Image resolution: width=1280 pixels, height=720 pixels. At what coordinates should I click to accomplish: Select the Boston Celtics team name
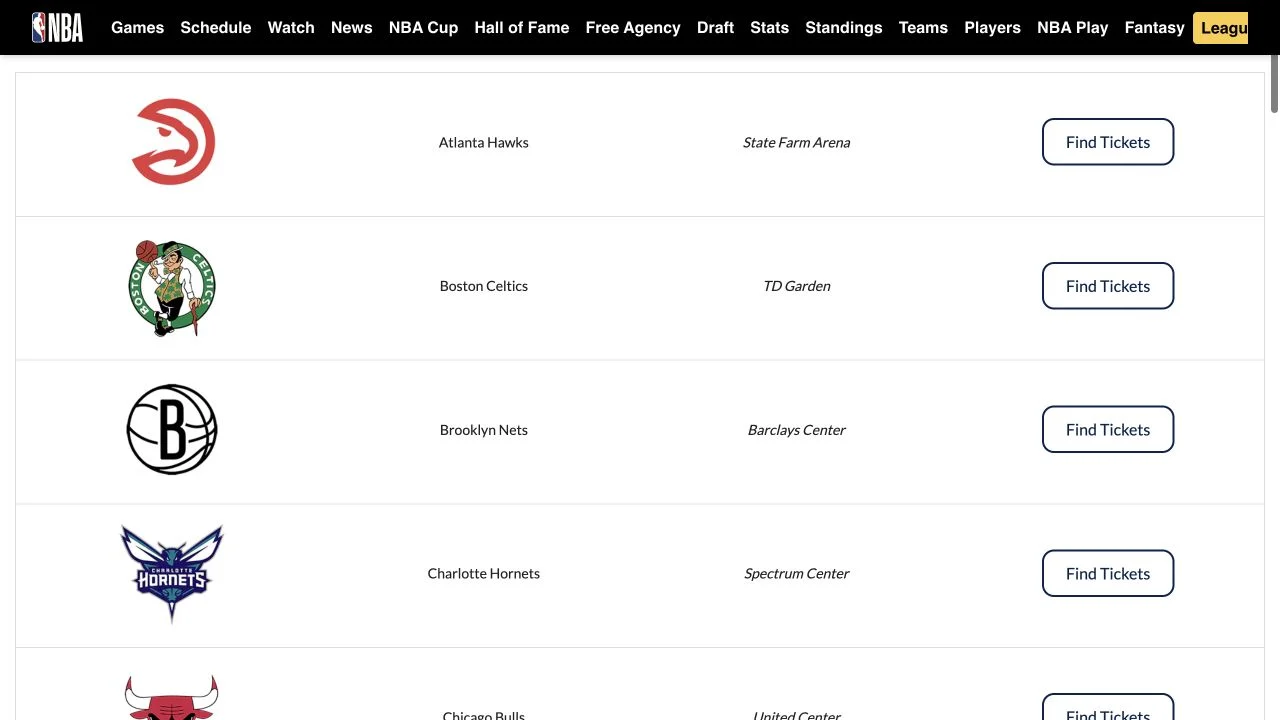[x=484, y=286]
